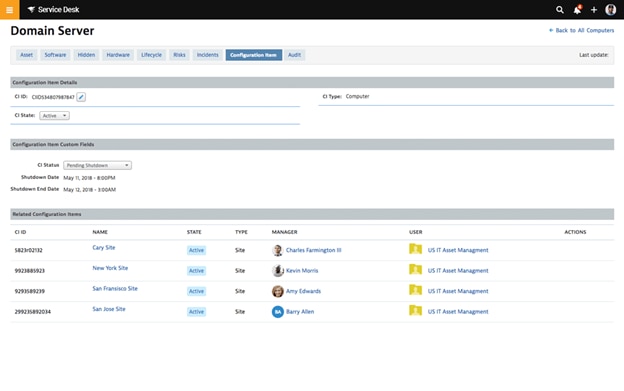Open user profile avatar in header
Screen dimensions: 624x391
point(610,10)
